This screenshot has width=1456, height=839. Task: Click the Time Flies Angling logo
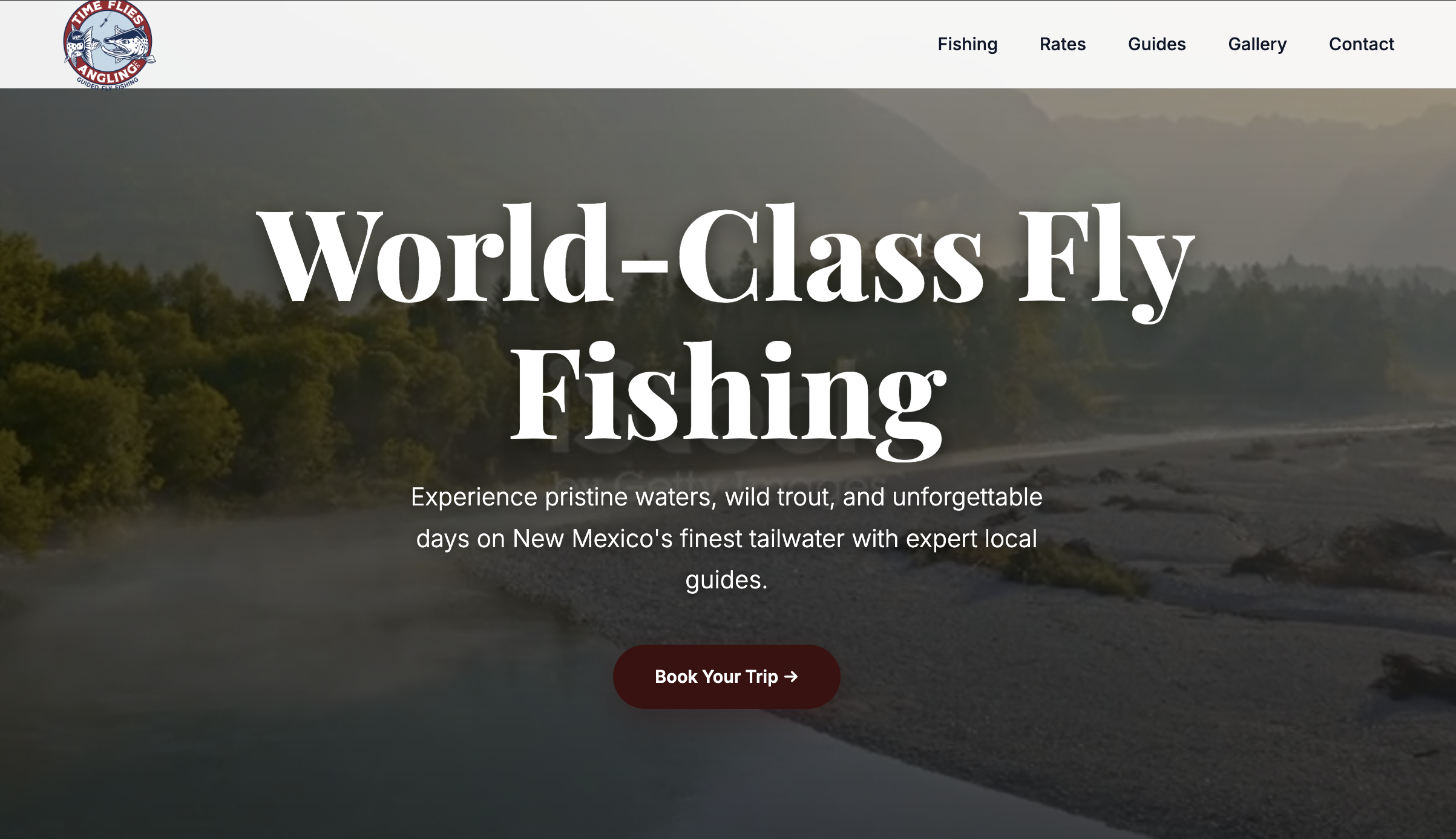(x=109, y=44)
